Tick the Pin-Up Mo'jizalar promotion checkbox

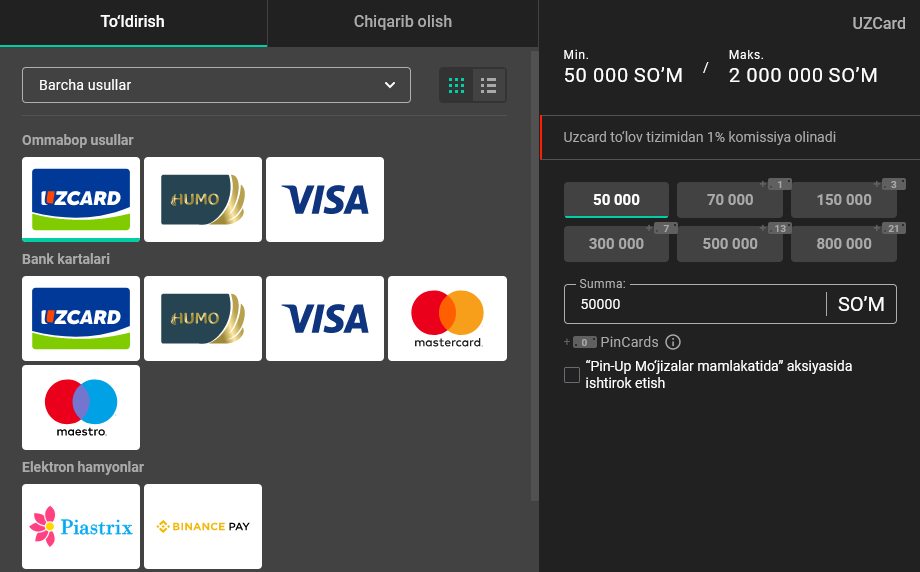pos(572,375)
